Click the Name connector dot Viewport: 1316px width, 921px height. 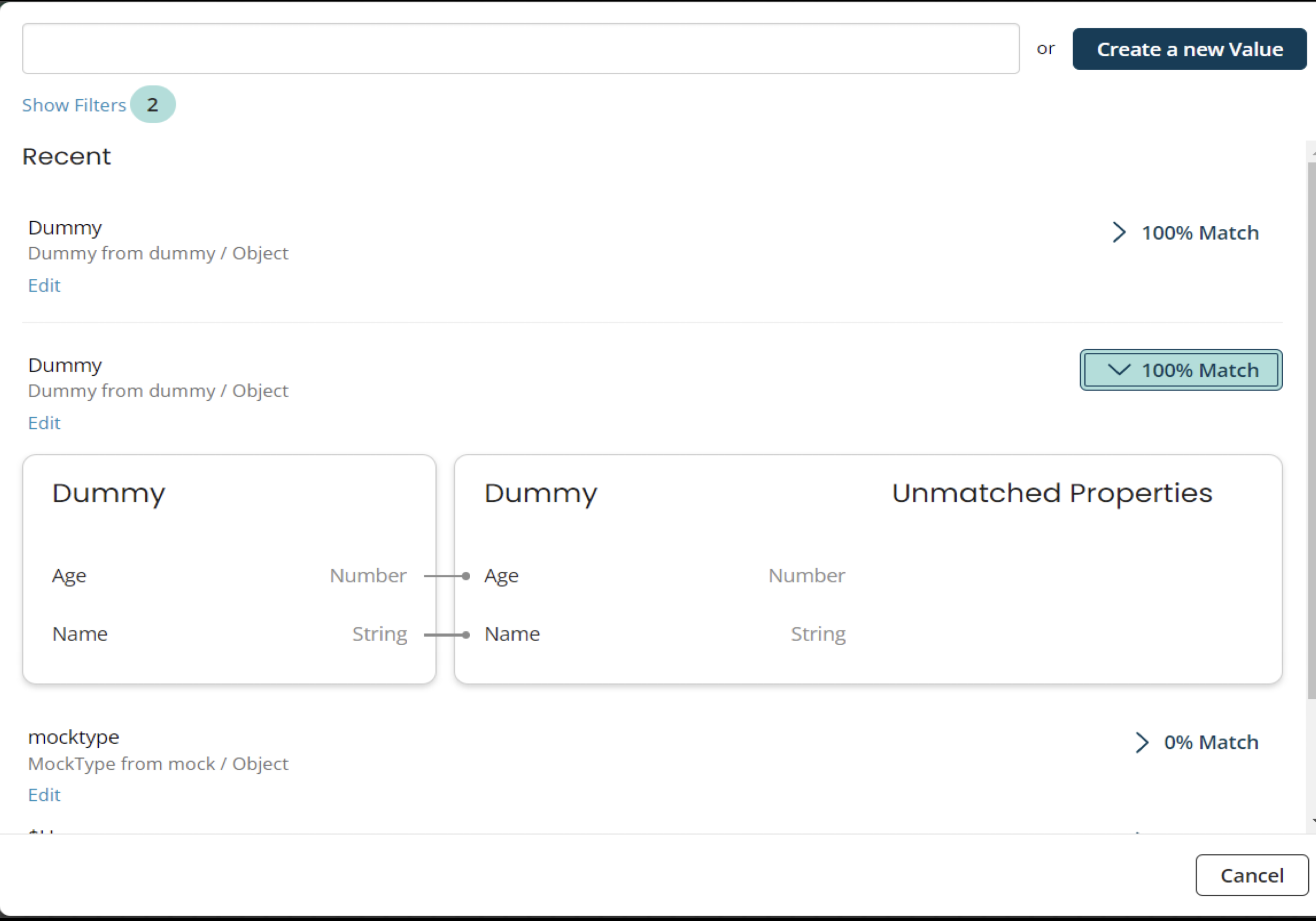[x=466, y=635]
